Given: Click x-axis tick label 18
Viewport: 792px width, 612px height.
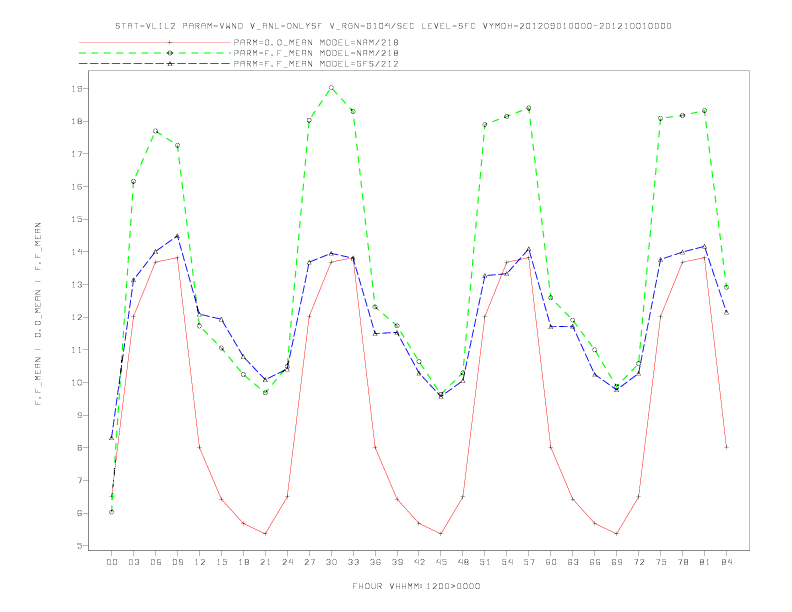Looking at the screenshot, I should pyautogui.click(x=243, y=562).
